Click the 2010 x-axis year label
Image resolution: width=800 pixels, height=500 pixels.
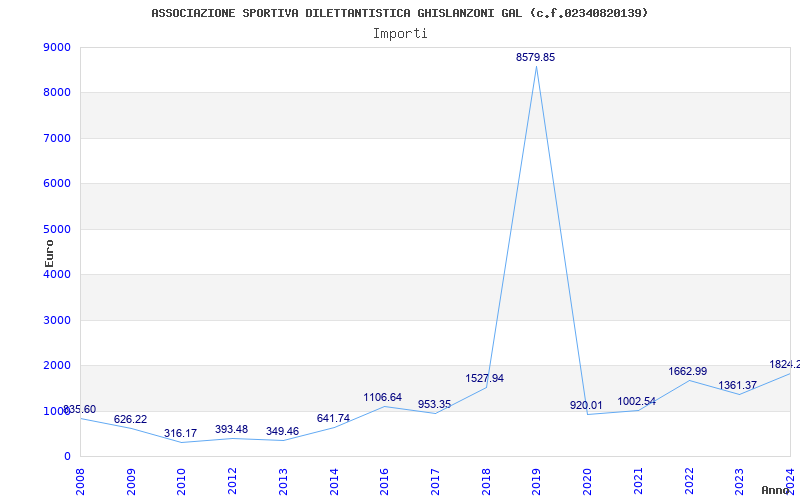point(182,481)
